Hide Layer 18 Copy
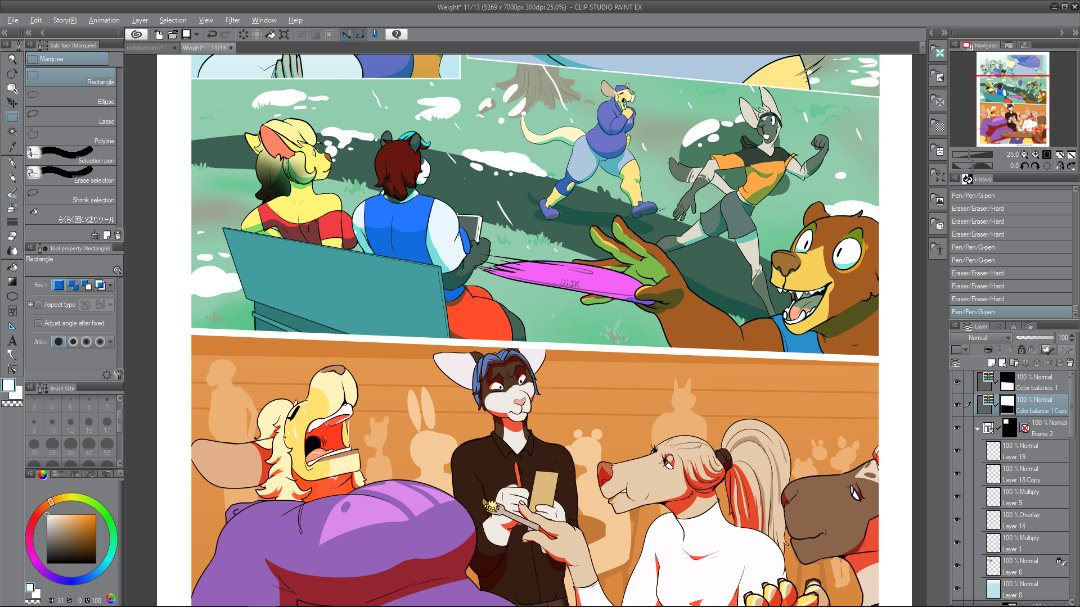1080x607 pixels. 957,473
